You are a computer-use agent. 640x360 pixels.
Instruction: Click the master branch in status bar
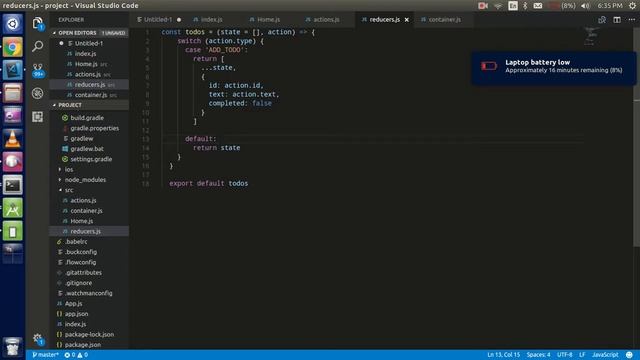[45, 355]
